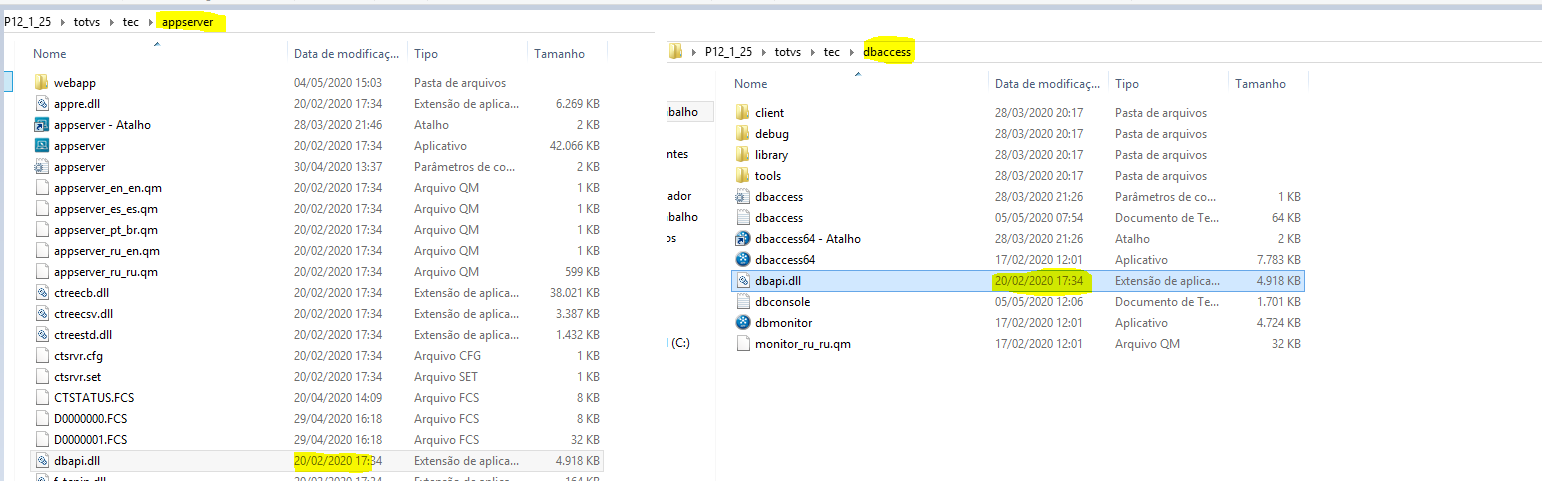The height and width of the screenshot is (481, 1542).
Task: Select appserver_ru_en.qm file icon
Action: click(42, 251)
